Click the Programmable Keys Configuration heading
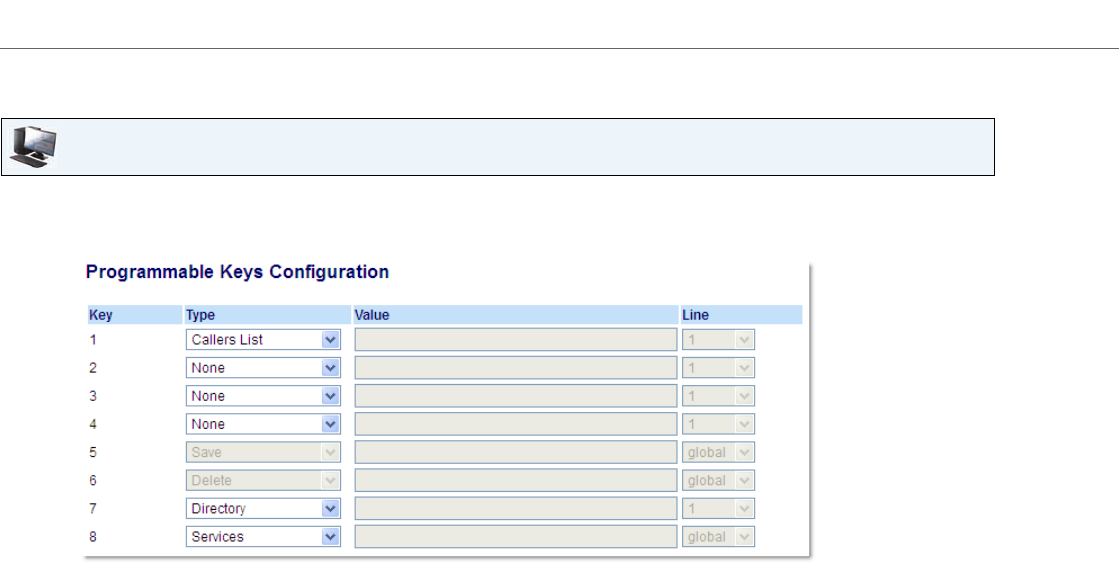 (x=237, y=272)
